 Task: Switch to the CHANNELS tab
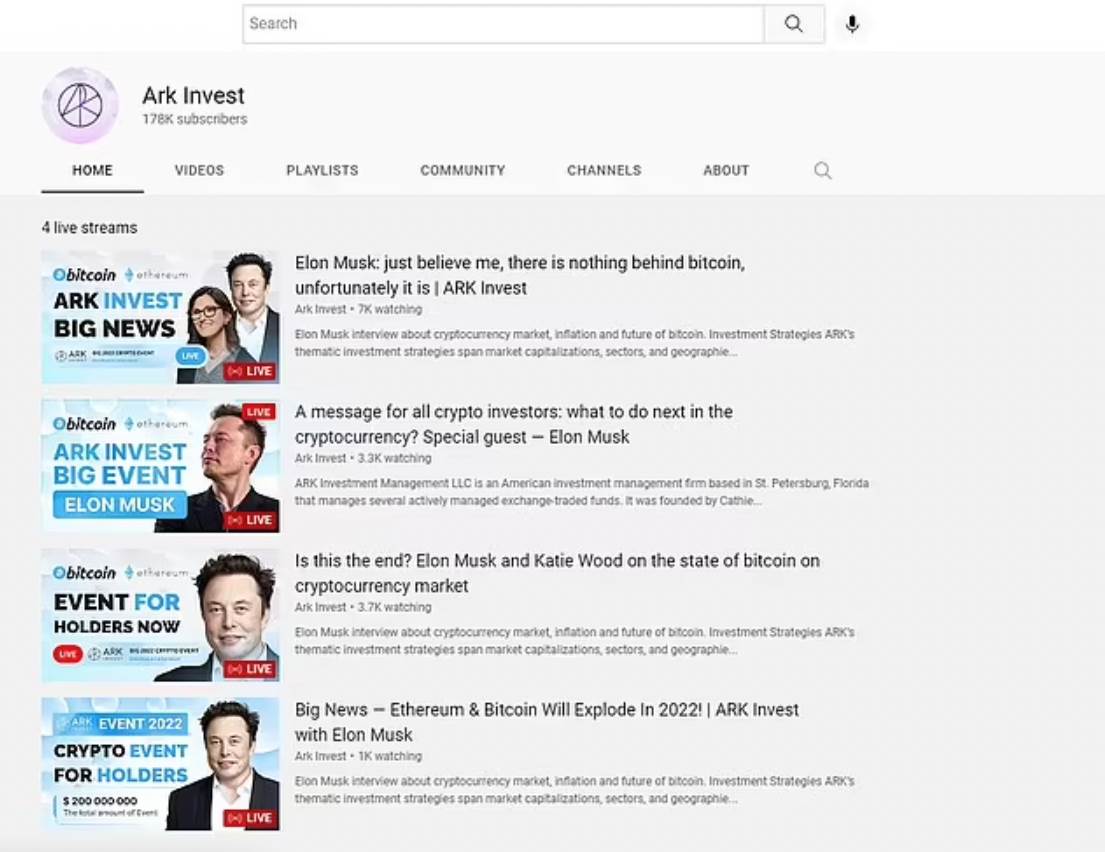pyautogui.click(x=604, y=170)
